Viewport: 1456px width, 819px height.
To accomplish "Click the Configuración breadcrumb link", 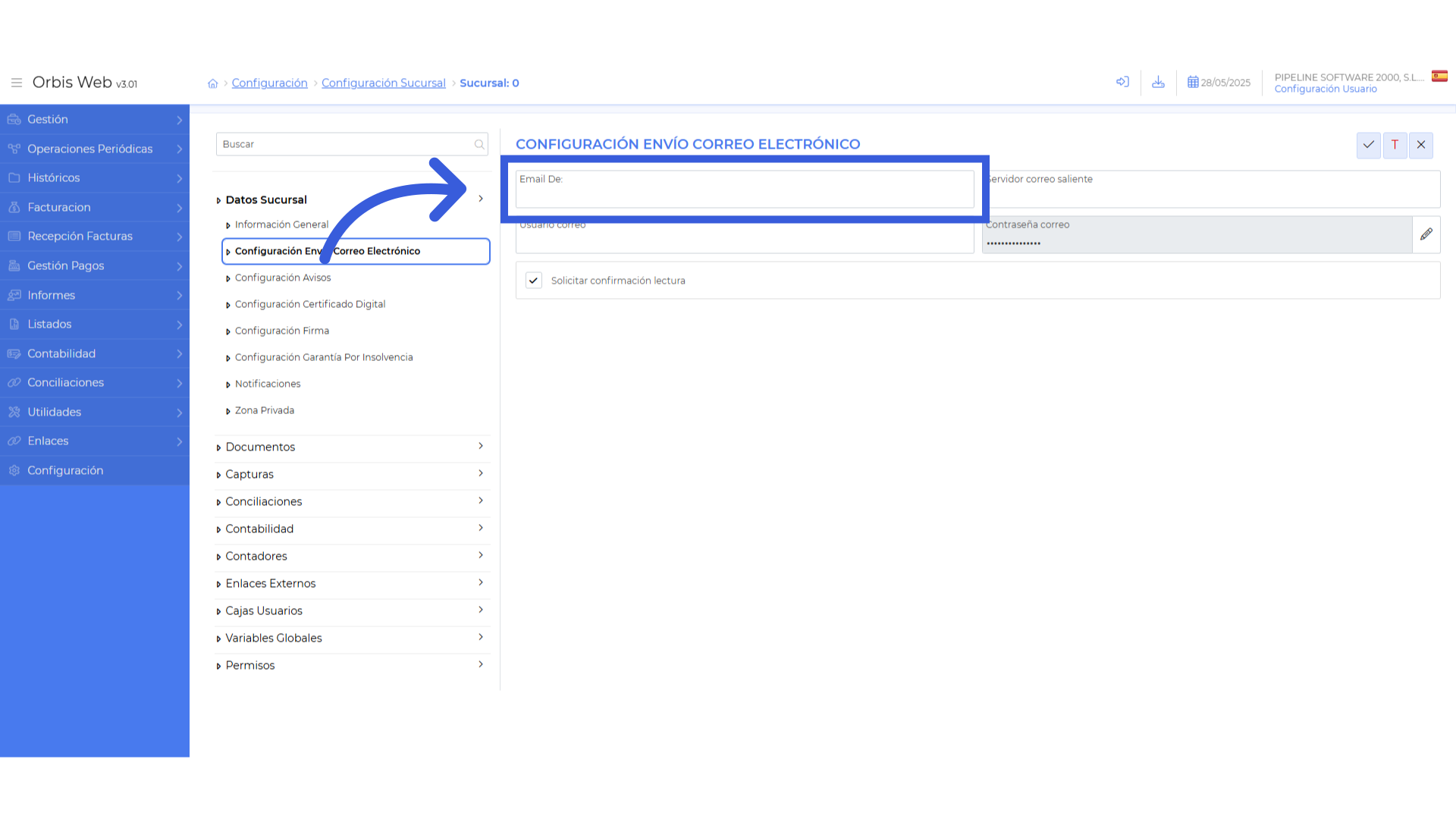I will pyautogui.click(x=269, y=83).
